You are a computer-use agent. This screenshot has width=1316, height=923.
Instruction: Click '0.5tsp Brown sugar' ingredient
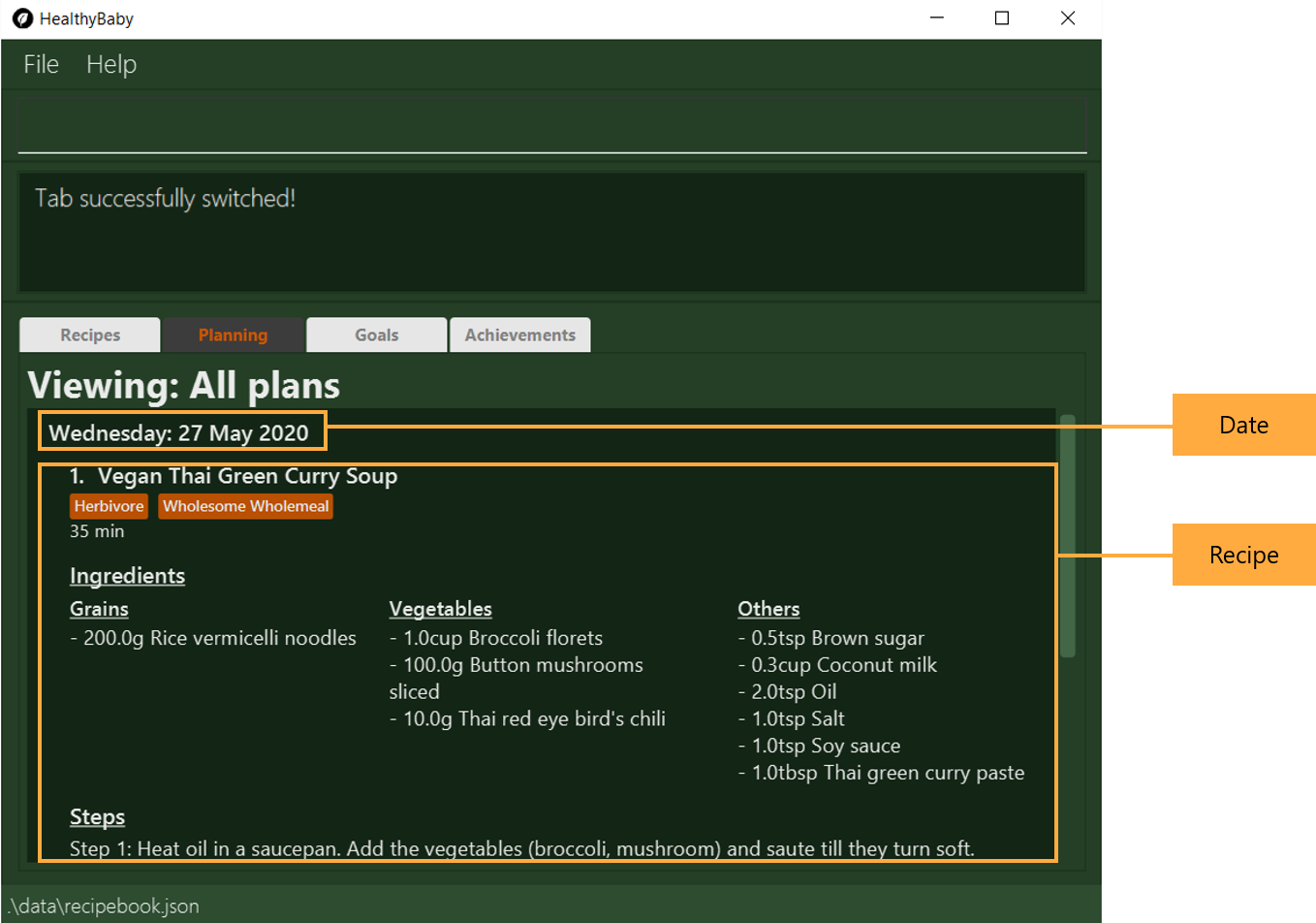pyautogui.click(x=831, y=638)
